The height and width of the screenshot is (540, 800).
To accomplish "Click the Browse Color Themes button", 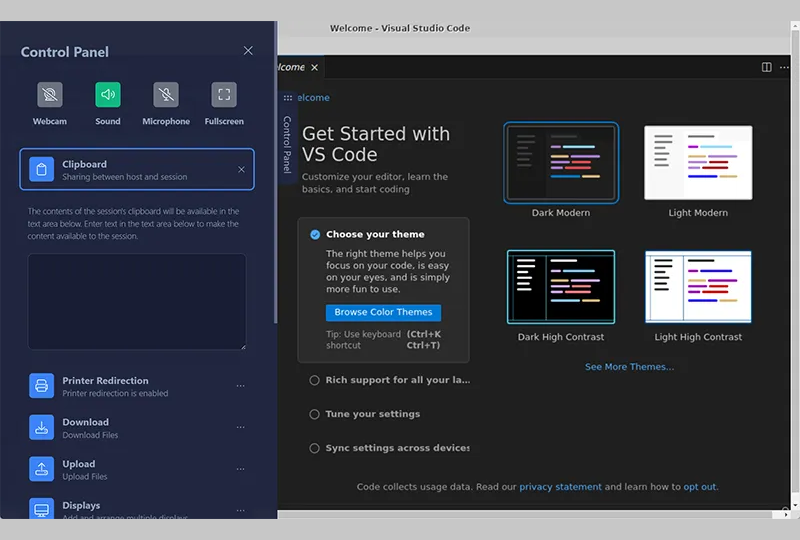I will tap(383, 312).
